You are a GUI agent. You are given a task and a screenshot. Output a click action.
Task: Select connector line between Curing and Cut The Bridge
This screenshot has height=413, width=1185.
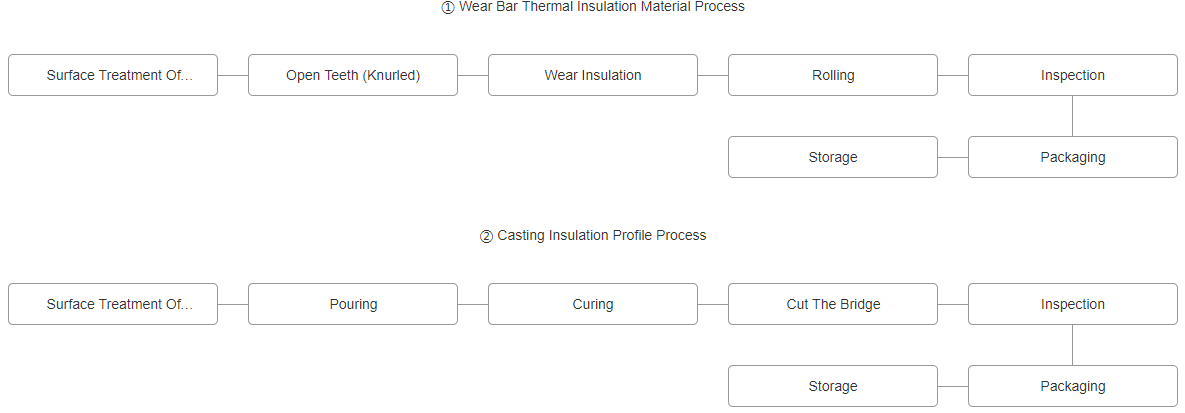713,304
